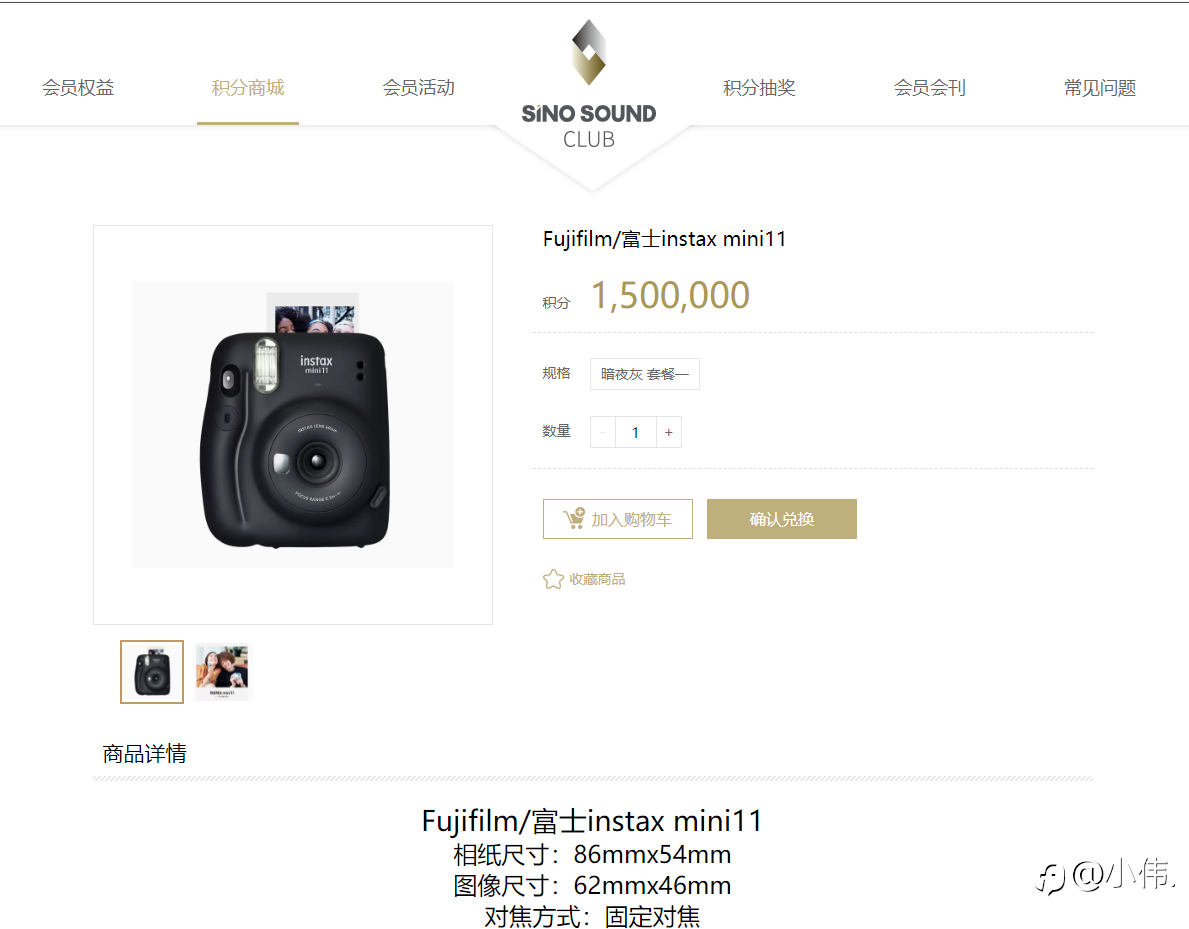1189x929 pixels.
Task: Go to the 会员活动 page
Action: (419, 88)
